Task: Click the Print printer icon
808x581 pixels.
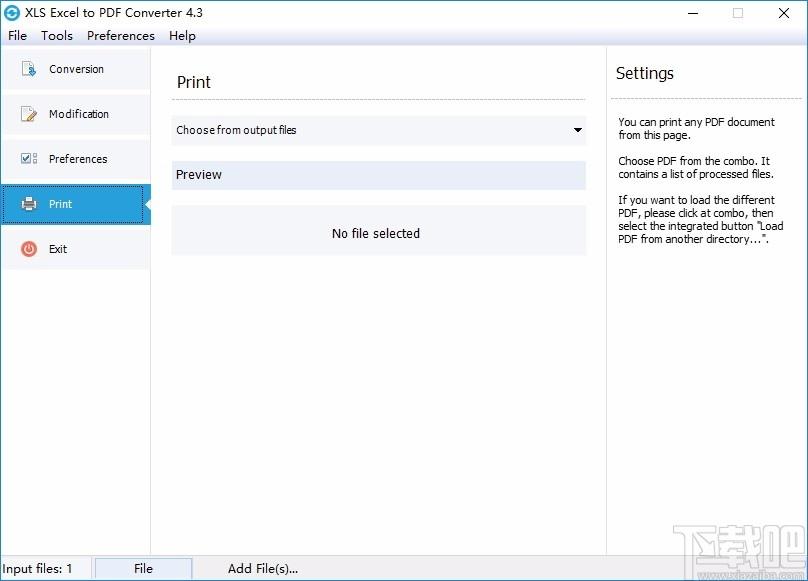Action: pos(29,204)
